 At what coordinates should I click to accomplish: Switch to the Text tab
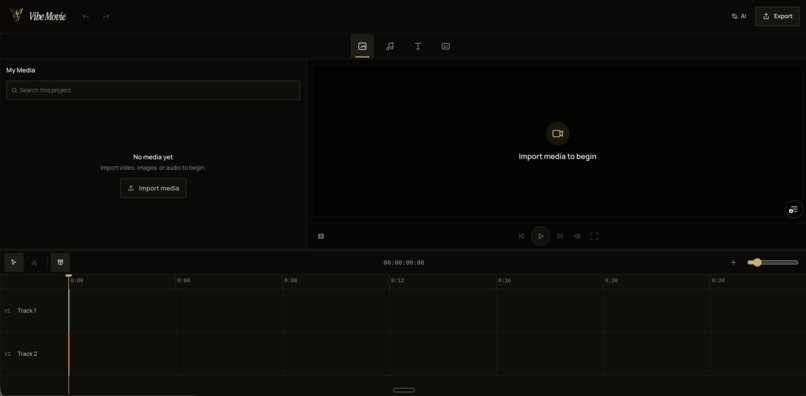point(418,46)
